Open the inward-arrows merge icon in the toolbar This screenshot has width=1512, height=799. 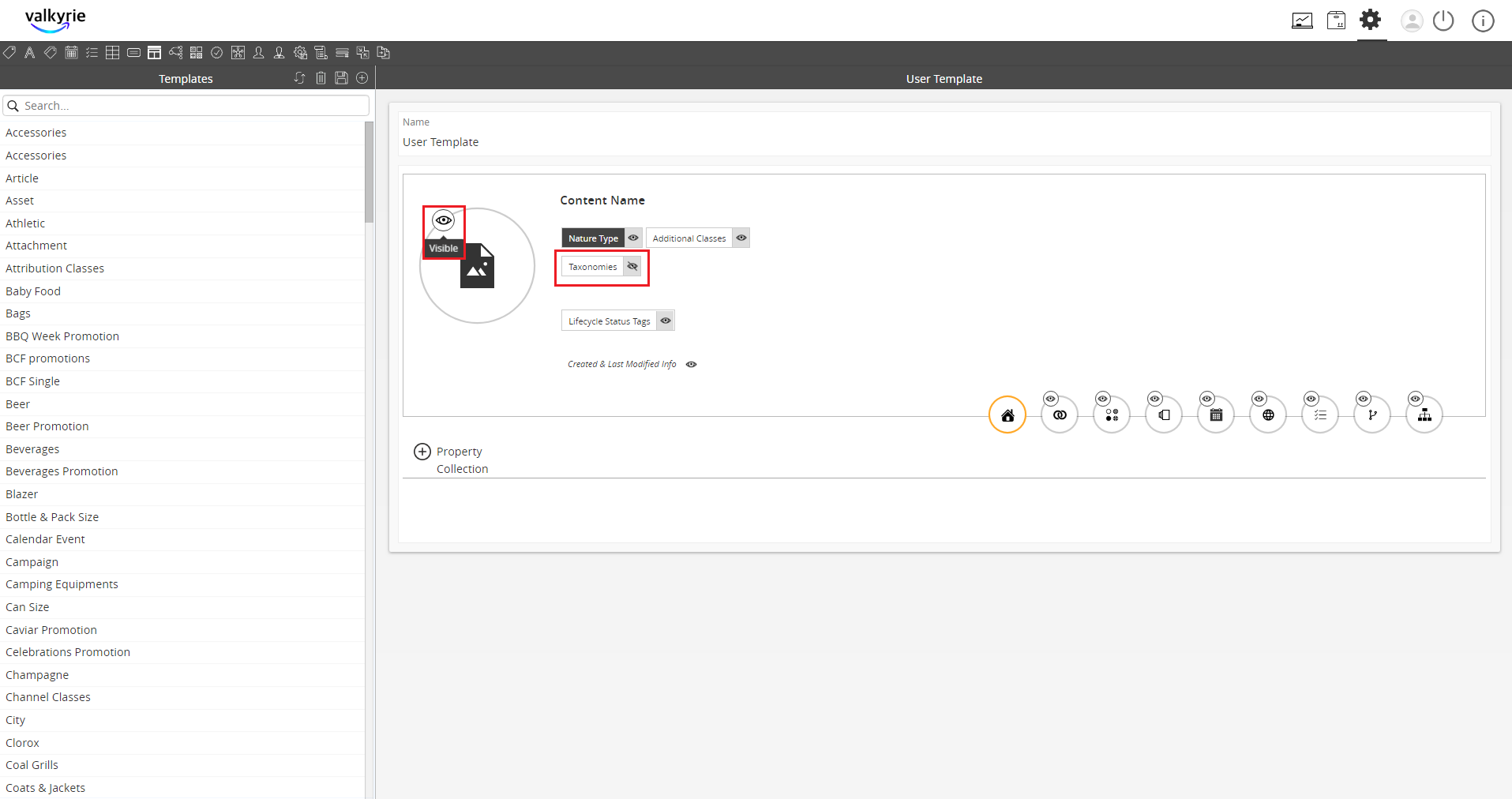click(362, 53)
